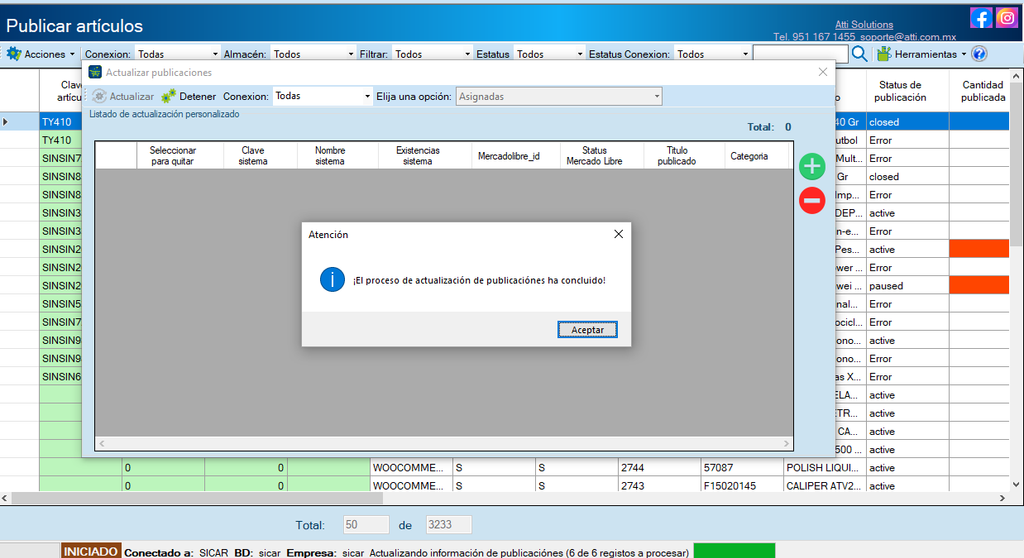The width and height of the screenshot is (1024, 558).
Task: Click scroll-down arrow of main grid
Action: point(1016,485)
